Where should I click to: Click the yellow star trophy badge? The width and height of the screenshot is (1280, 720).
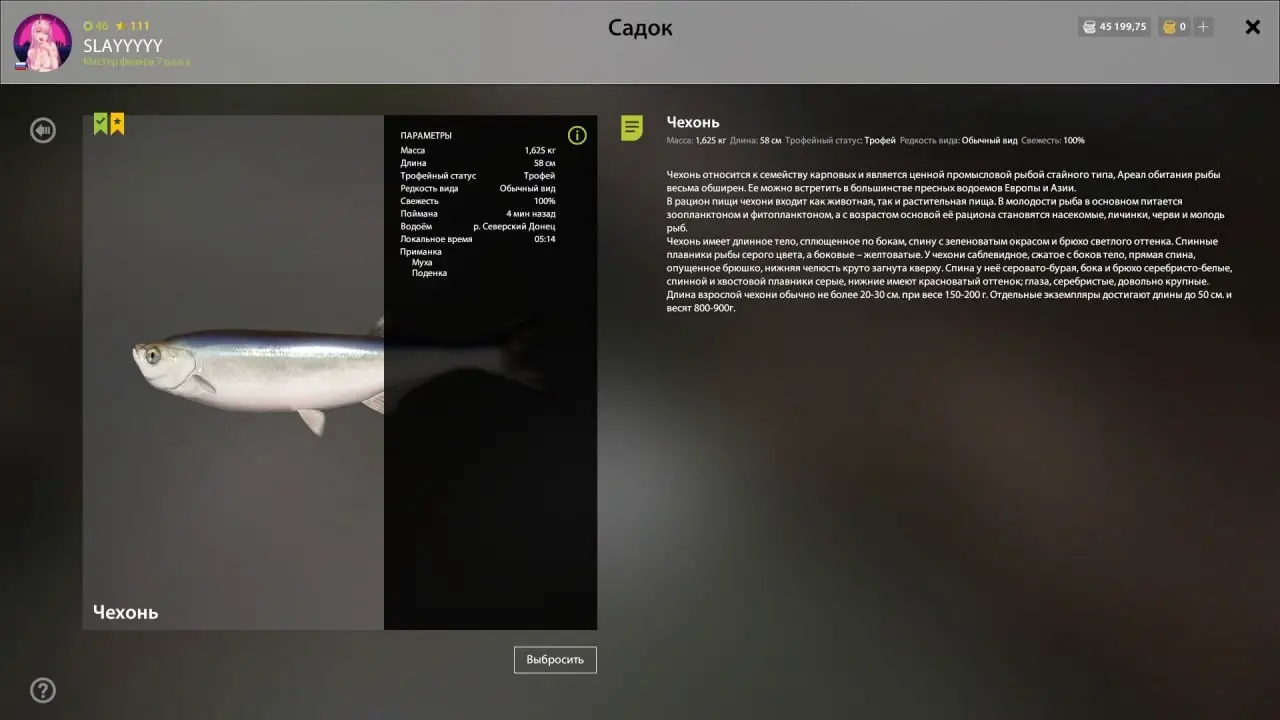pos(117,123)
